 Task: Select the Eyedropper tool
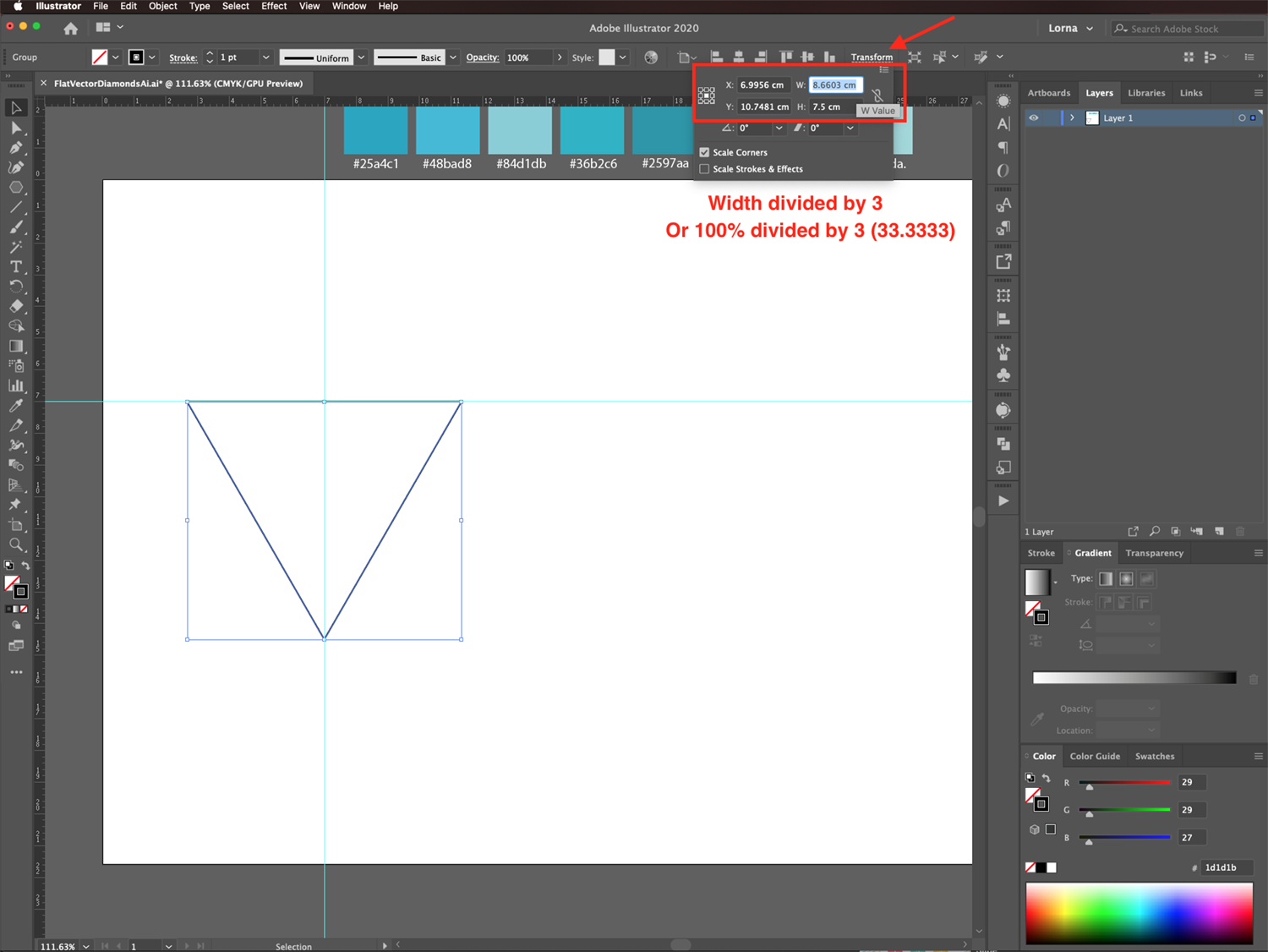[16, 406]
